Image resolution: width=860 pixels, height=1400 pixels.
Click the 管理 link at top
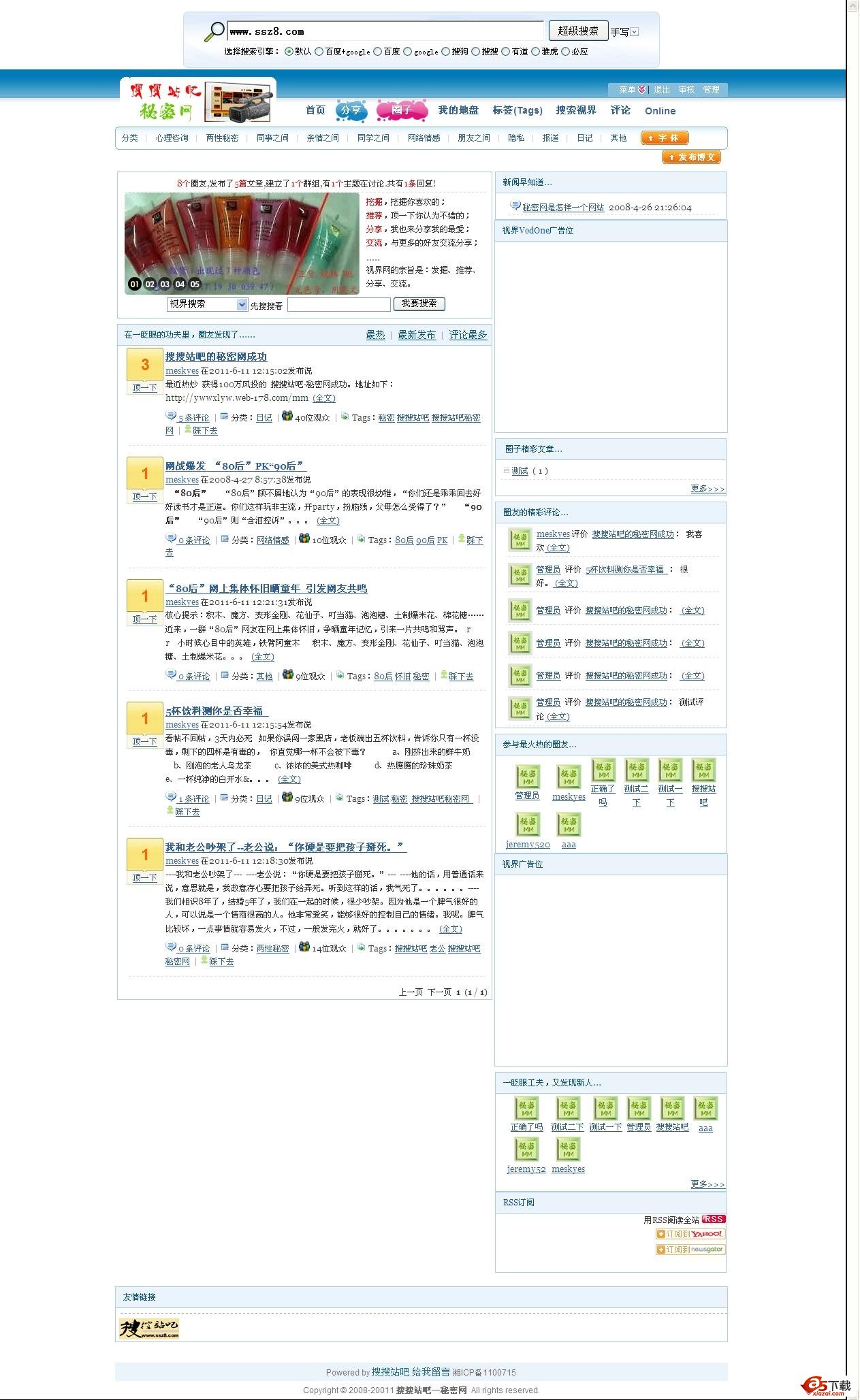tap(711, 89)
